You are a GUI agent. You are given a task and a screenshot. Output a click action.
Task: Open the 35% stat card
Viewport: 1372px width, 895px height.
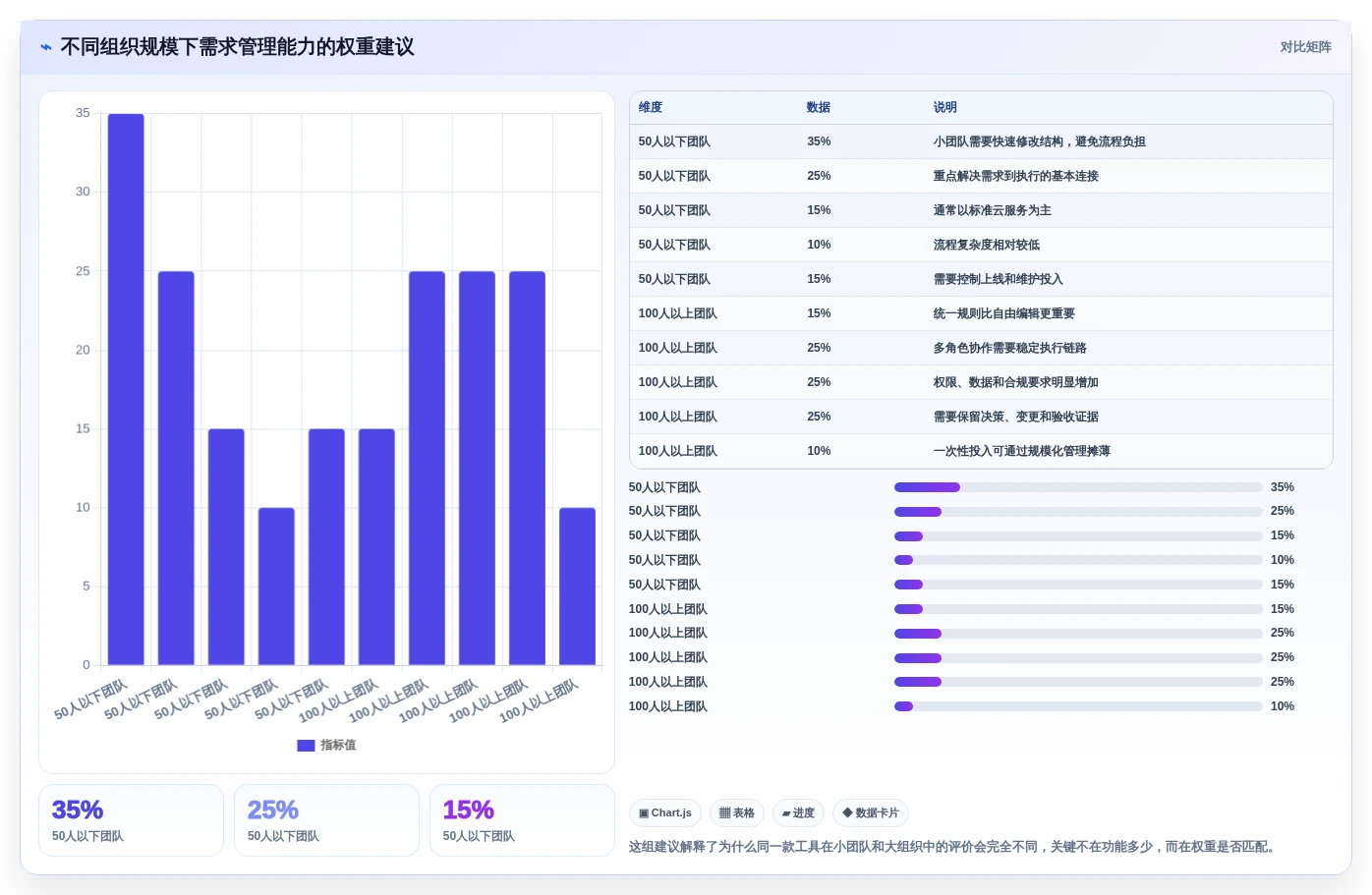[131, 820]
